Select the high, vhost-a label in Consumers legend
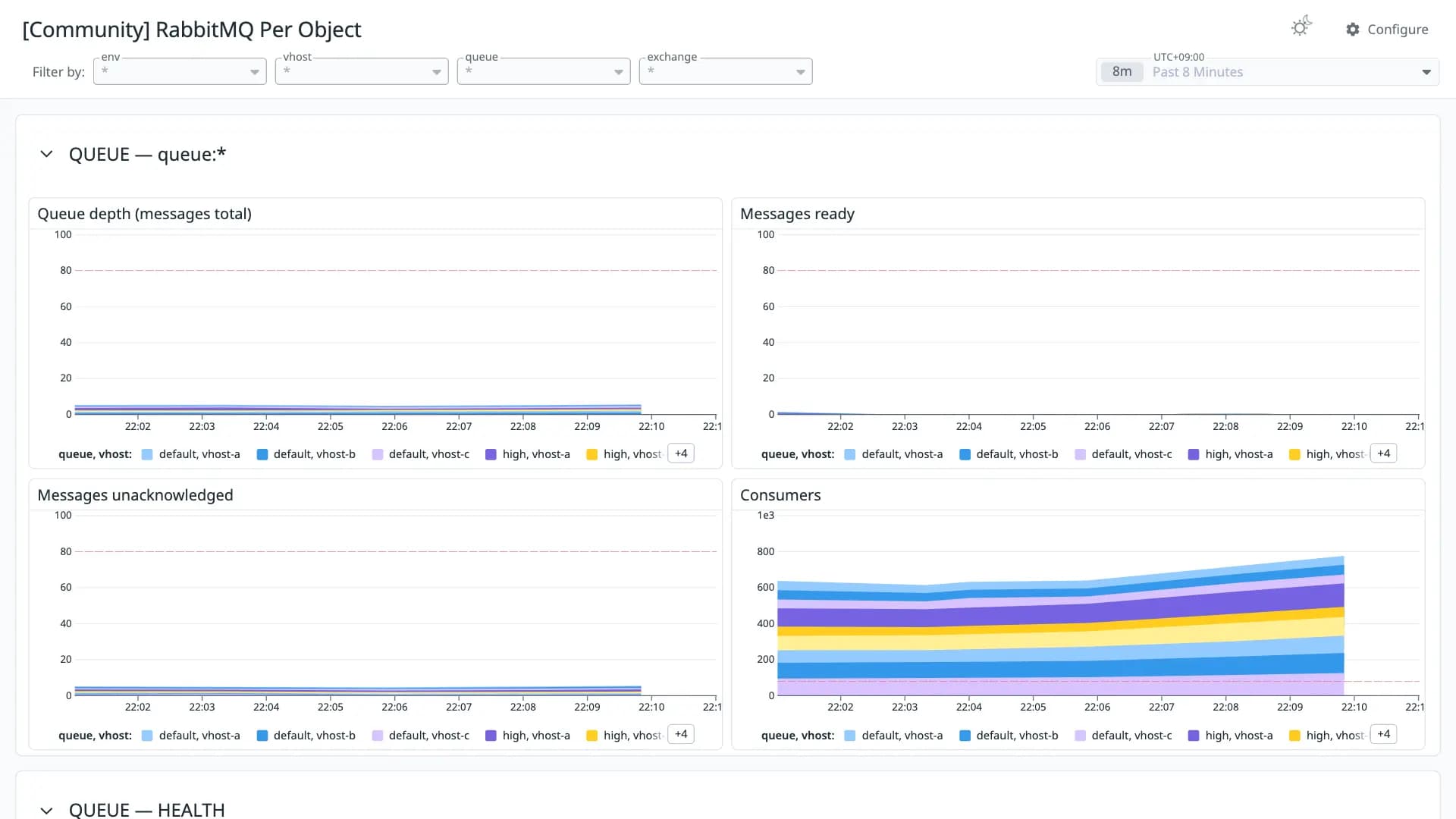Viewport: 1456px width, 819px height. (x=1239, y=736)
